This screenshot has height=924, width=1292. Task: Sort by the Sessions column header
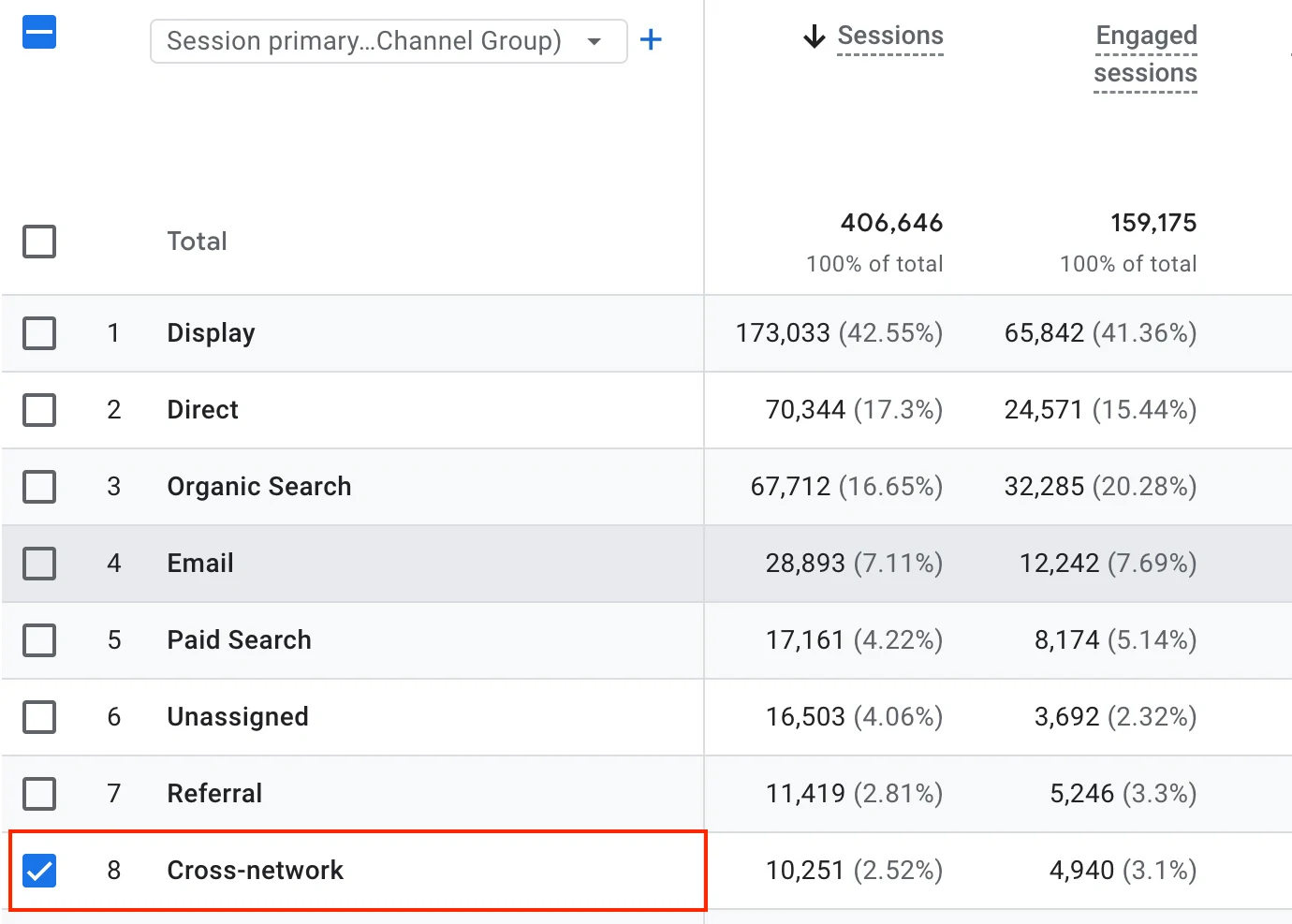pos(890,36)
